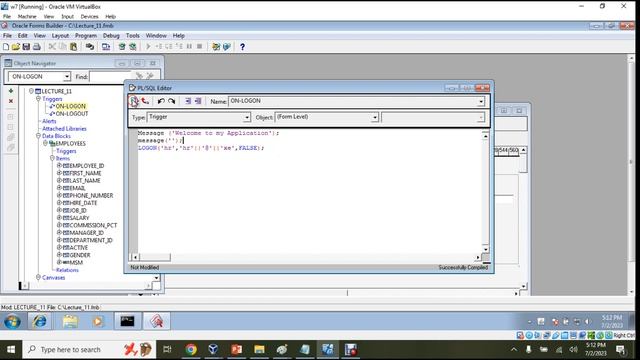
Task: Open the command prompt in the VM taskbar
Action: click(x=127, y=322)
